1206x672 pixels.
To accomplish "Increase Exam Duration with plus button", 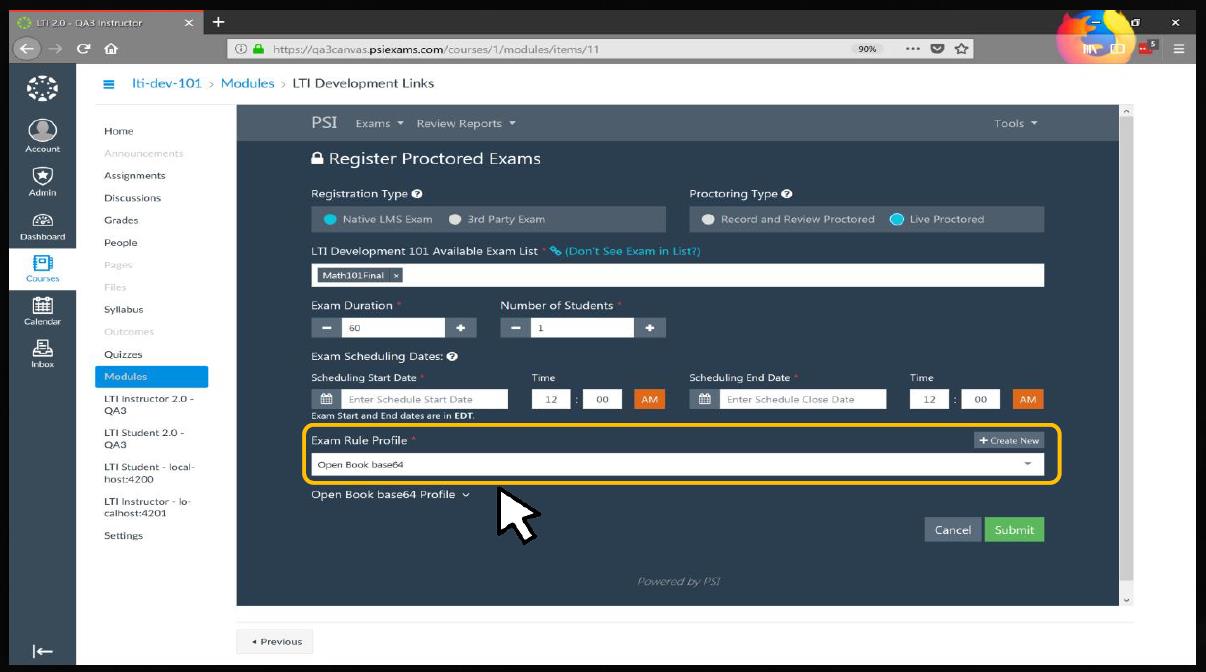I will pyautogui.click(x=461, y=328).
